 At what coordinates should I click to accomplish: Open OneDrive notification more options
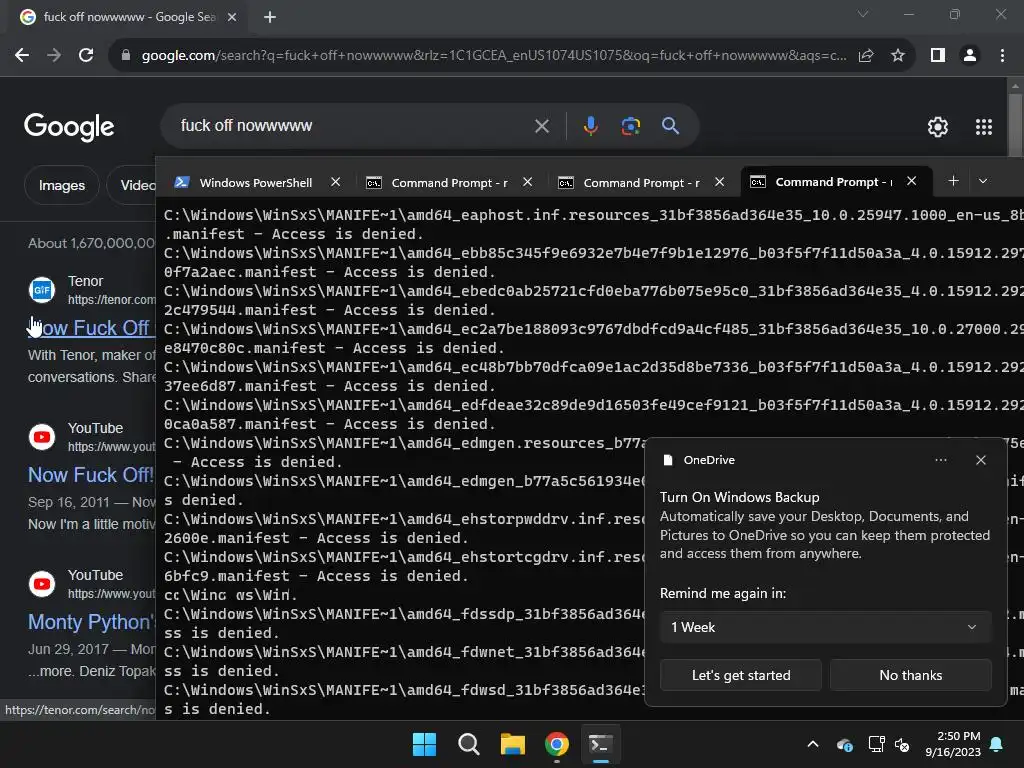point(941,460)
